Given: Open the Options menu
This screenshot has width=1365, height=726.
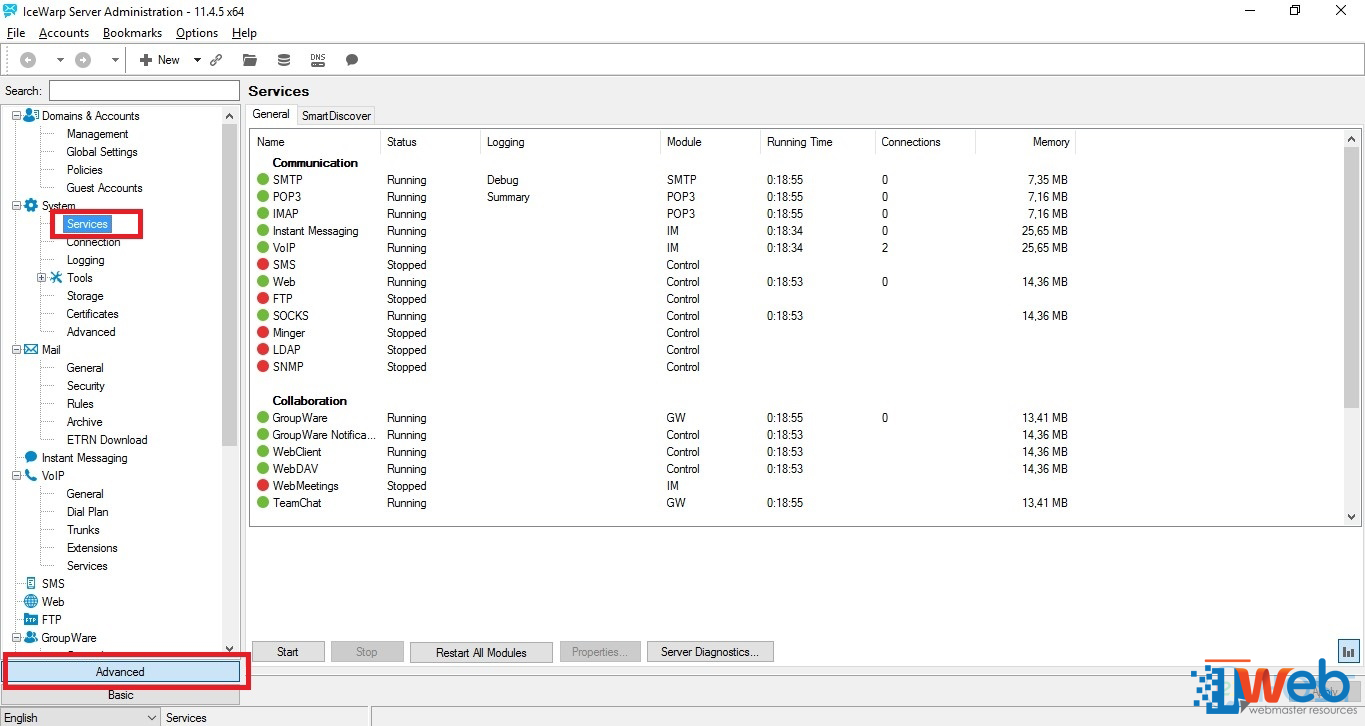Looking at the screenshot, I should point(197,33).
